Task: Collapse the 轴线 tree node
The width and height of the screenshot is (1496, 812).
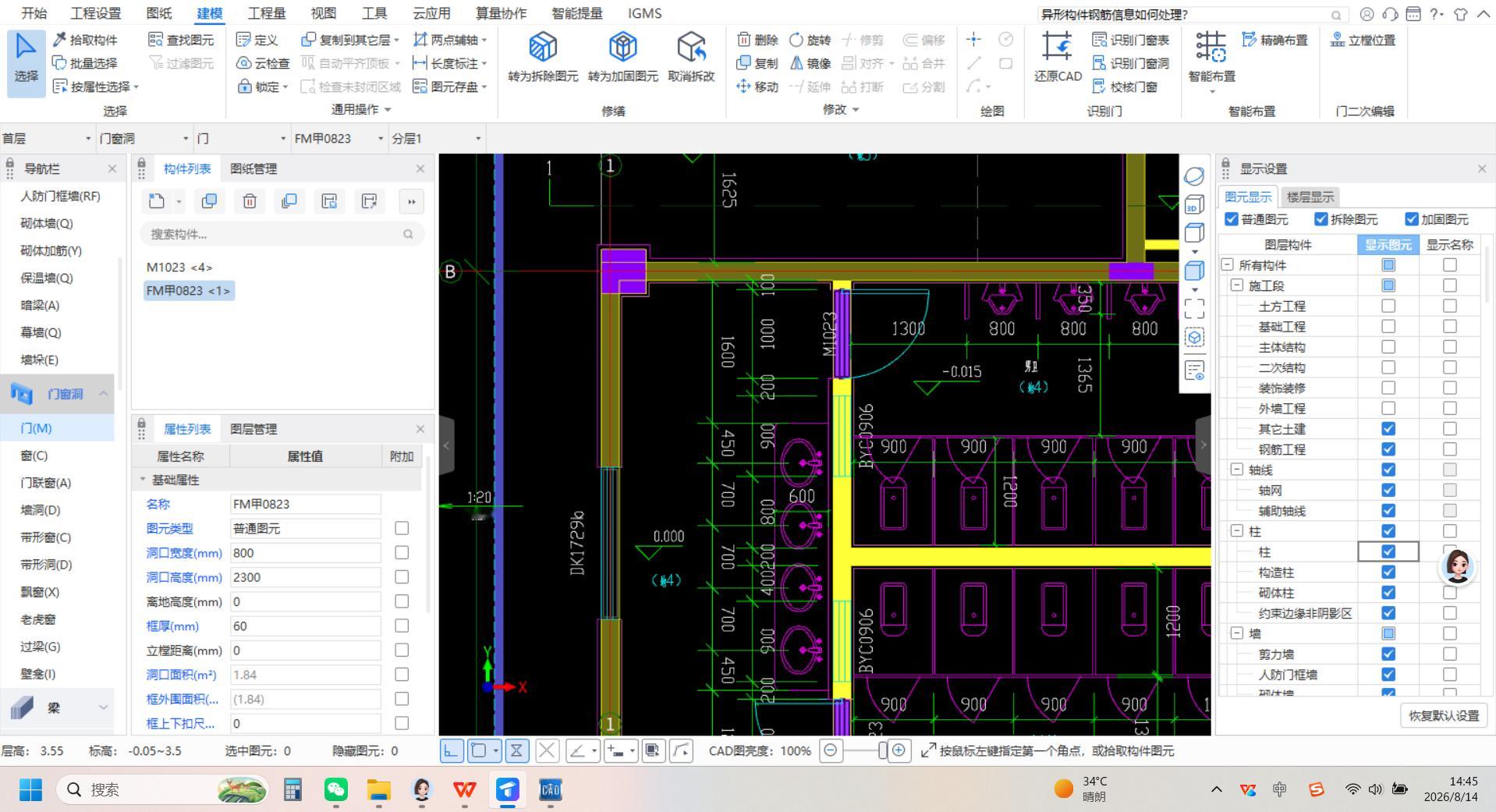Action: (x=1237, y=470)
